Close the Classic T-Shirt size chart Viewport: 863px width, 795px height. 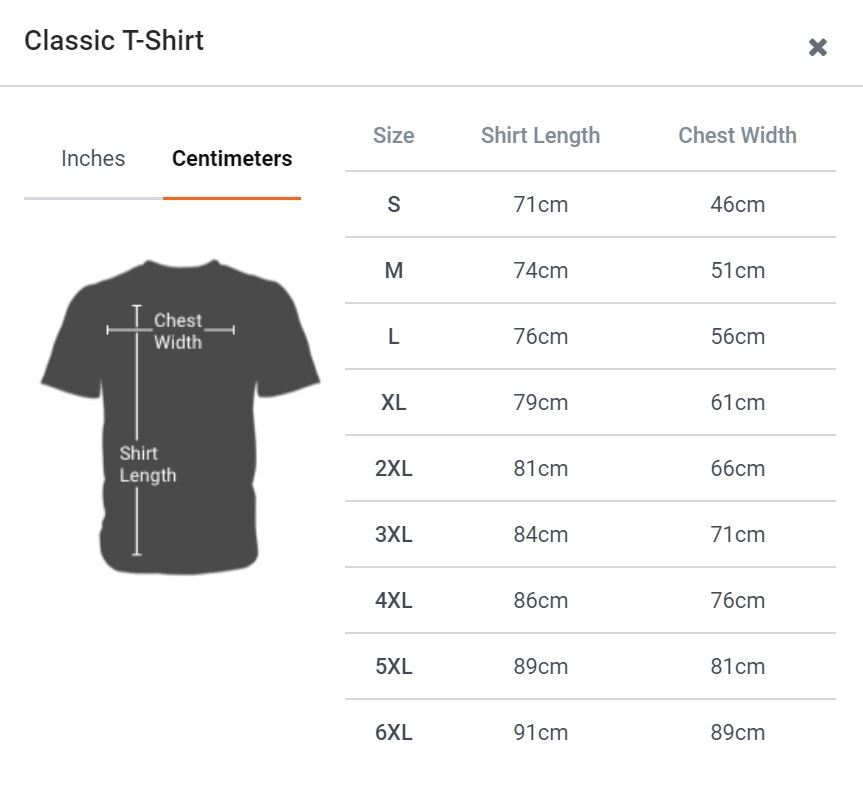pyautogui.click(x=817, y=47)
